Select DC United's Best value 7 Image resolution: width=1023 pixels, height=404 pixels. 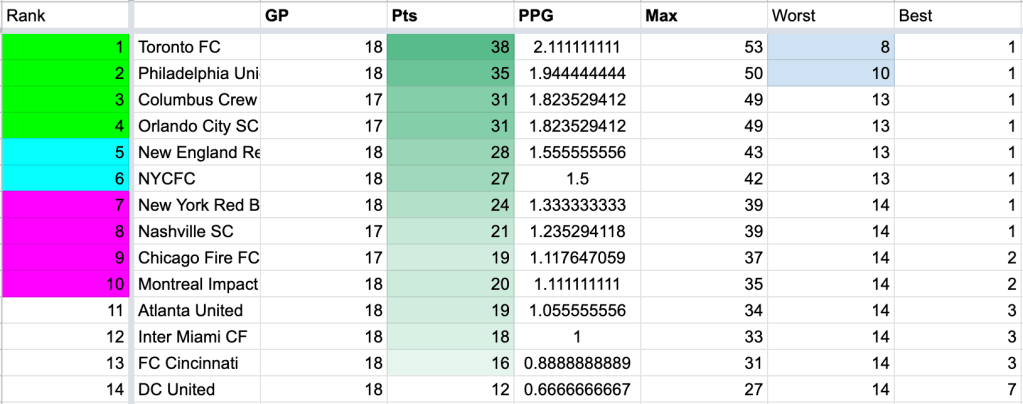pos(958,389)
